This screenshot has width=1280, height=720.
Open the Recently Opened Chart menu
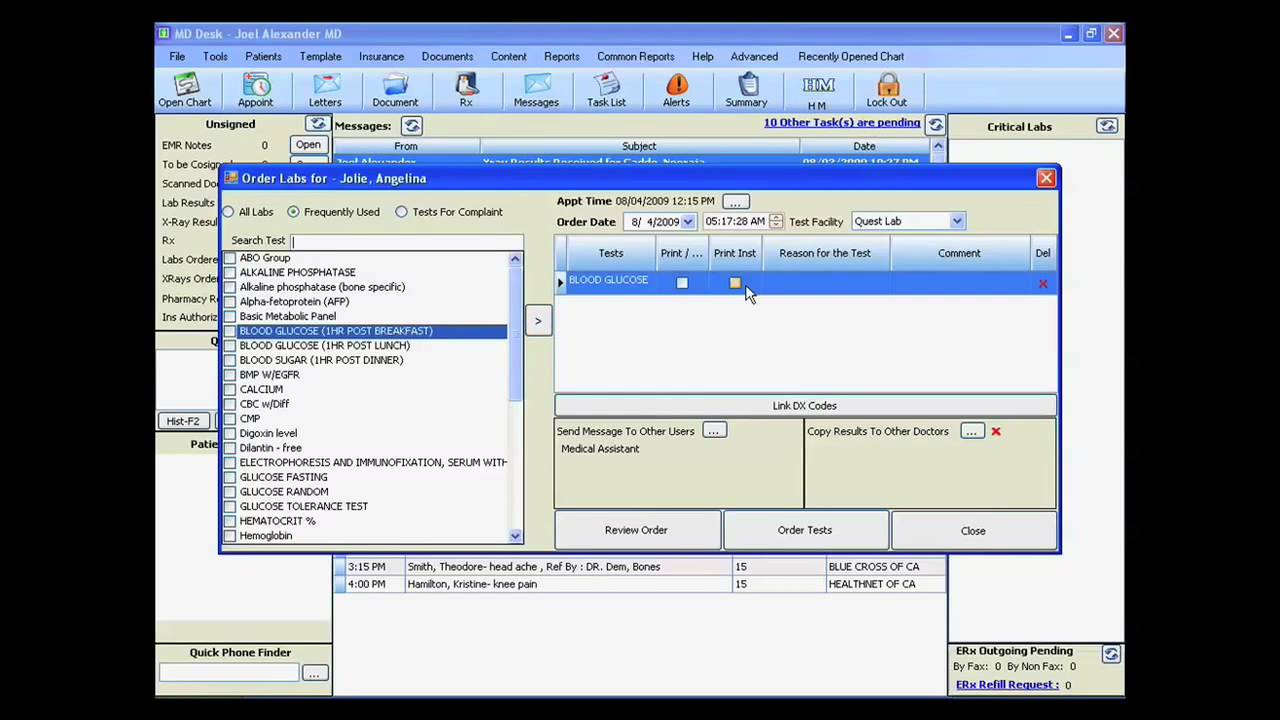851,57
